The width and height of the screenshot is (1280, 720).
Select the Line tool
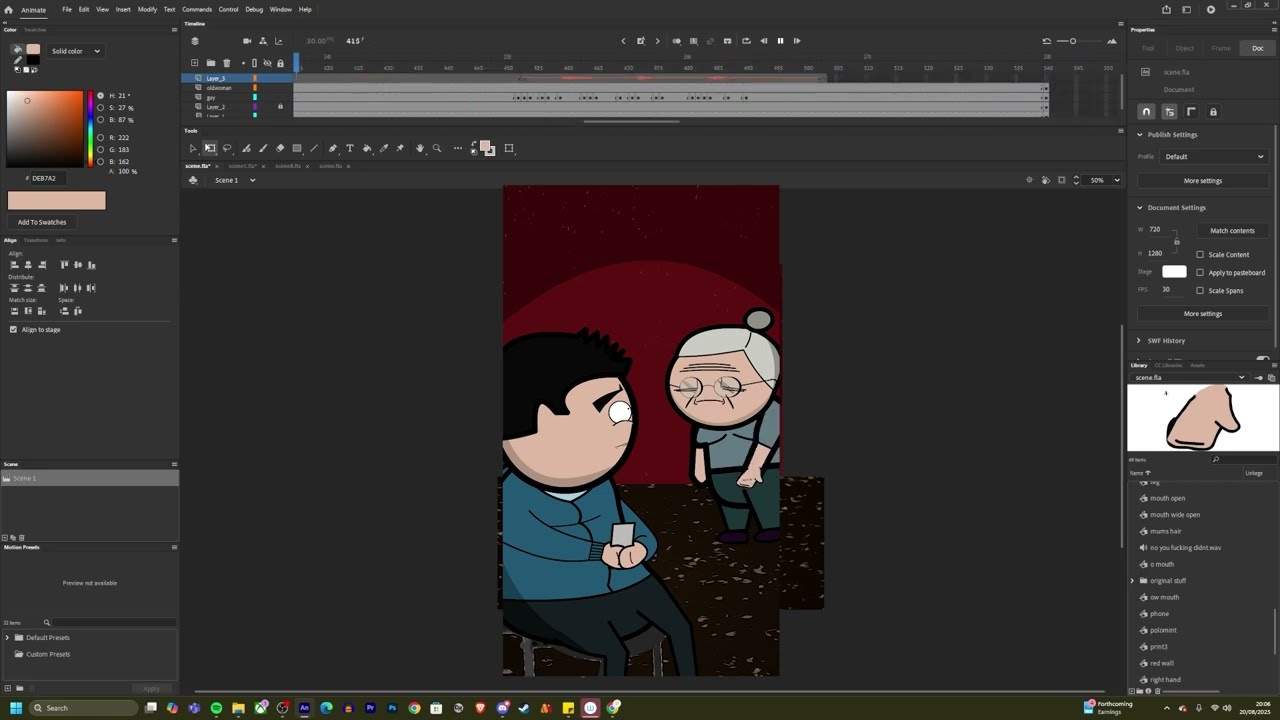(x=314, y=148)
